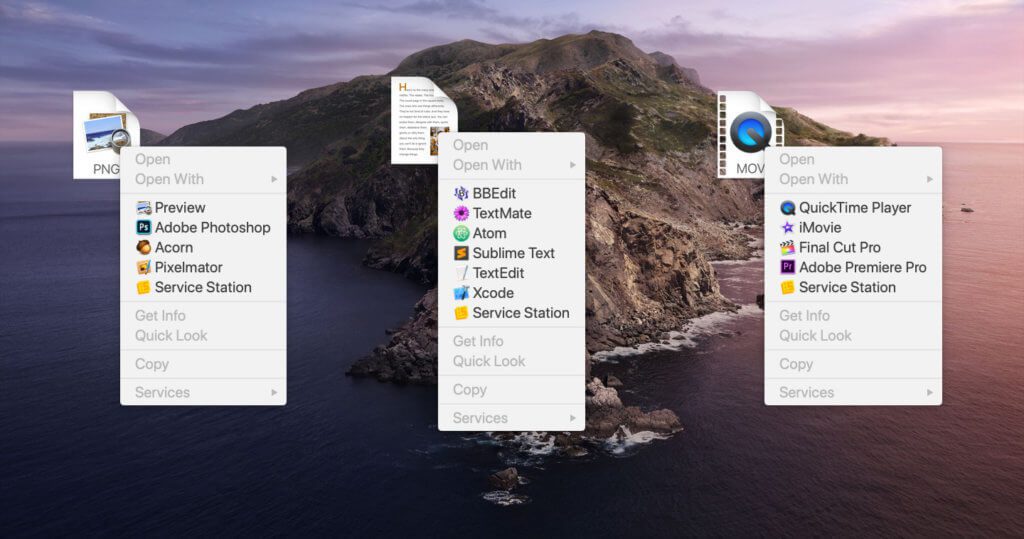Image resolution: width=1024 pixels, height=539 pixels.
Task: Click the Final Cut Pro icon
Action: 788,248
